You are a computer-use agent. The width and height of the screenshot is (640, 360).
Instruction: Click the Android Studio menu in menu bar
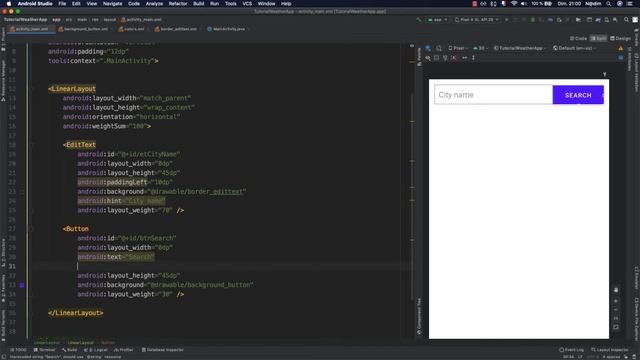click(x=35, y=4)
